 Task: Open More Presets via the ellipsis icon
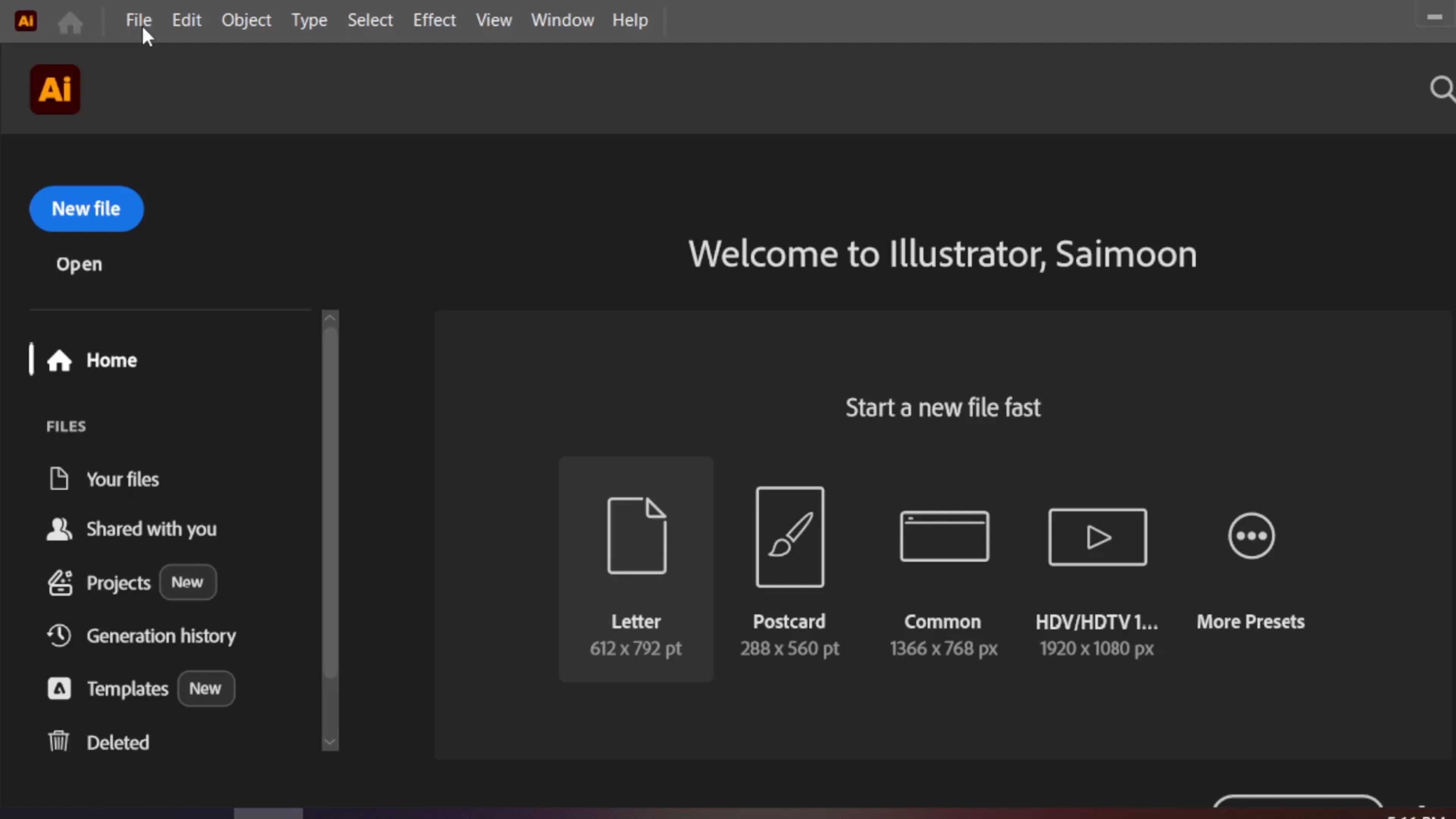tap(1251, 535)
